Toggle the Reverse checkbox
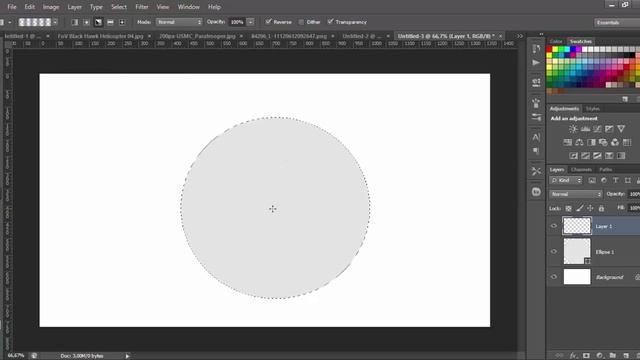The image size is (640, 360). click(268, 22)
